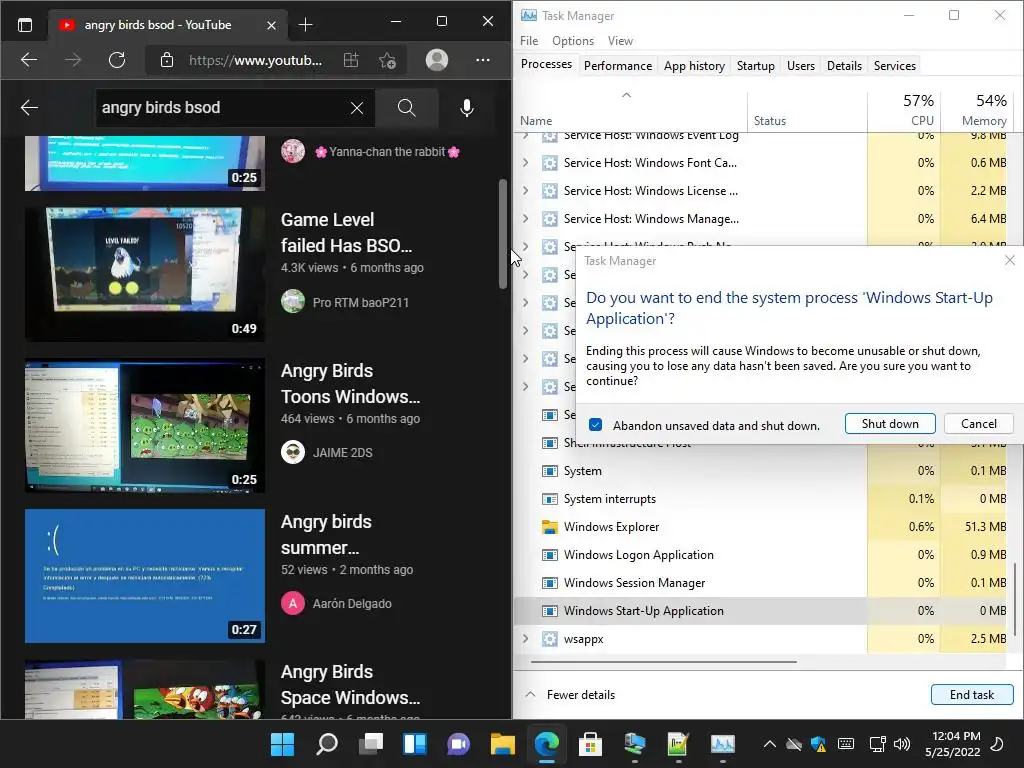Clear the YouTube search text

point(357,108)
